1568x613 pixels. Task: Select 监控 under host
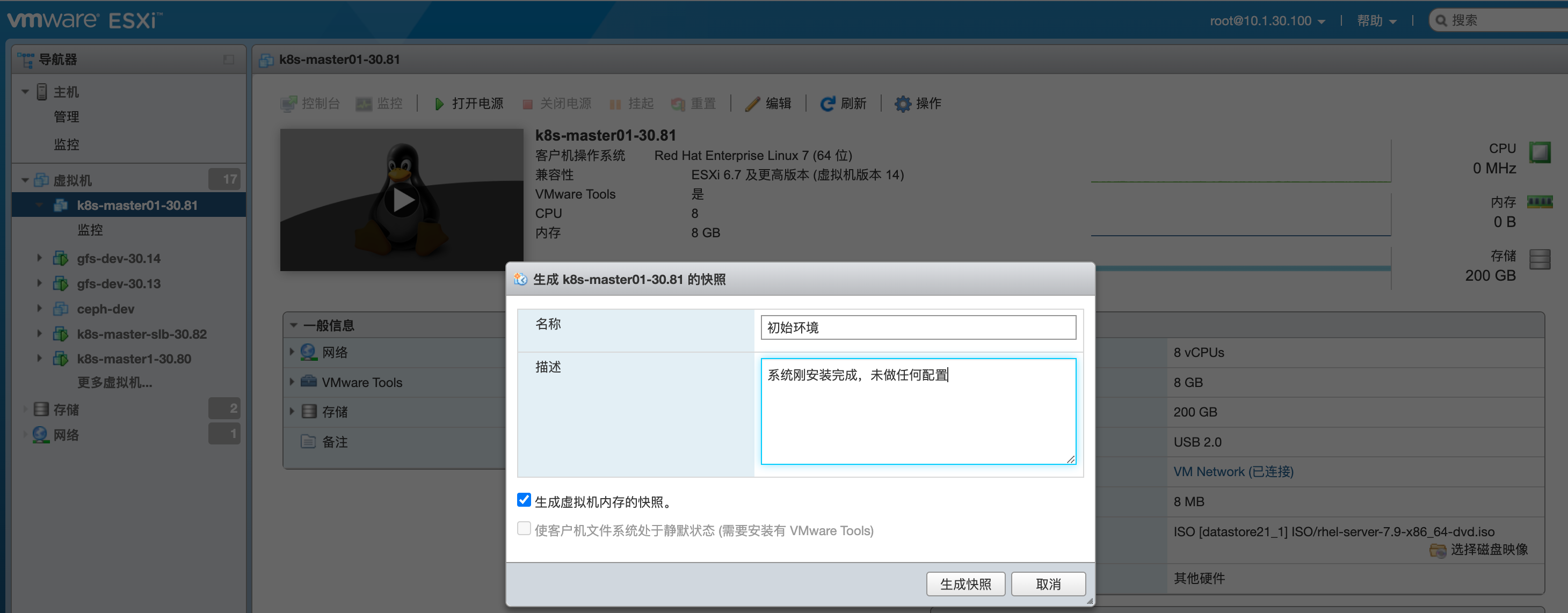pyautogui.click(x=67, y=145)
